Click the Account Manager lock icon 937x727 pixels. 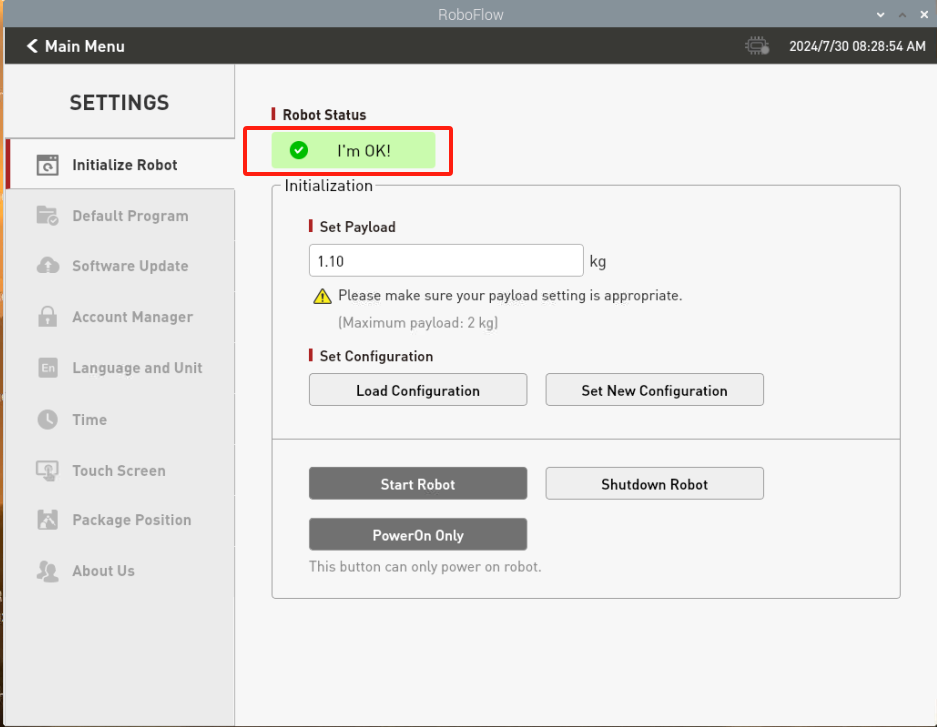click(x=47, y=317)
